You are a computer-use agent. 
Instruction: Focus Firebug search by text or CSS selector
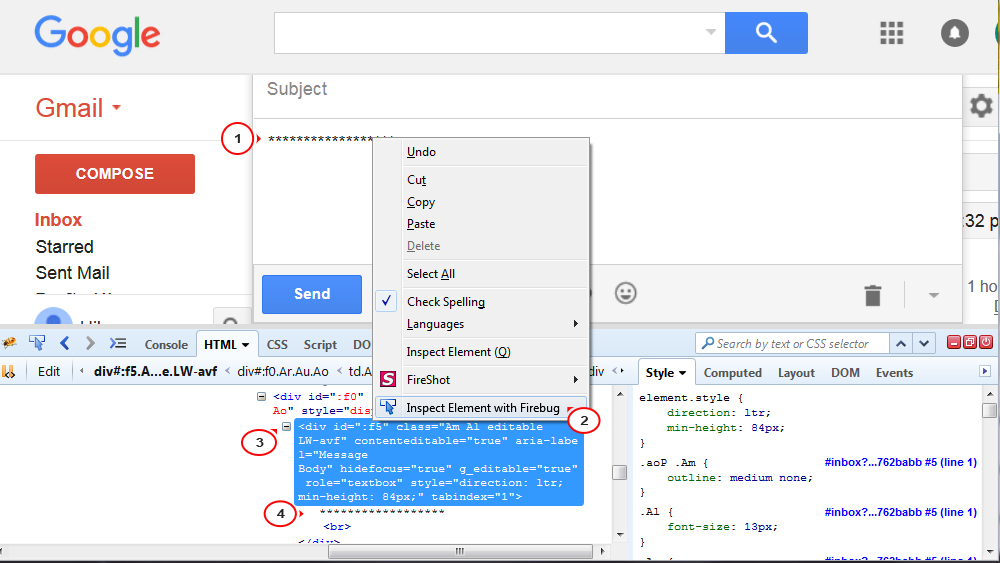[x=791, y=344]
